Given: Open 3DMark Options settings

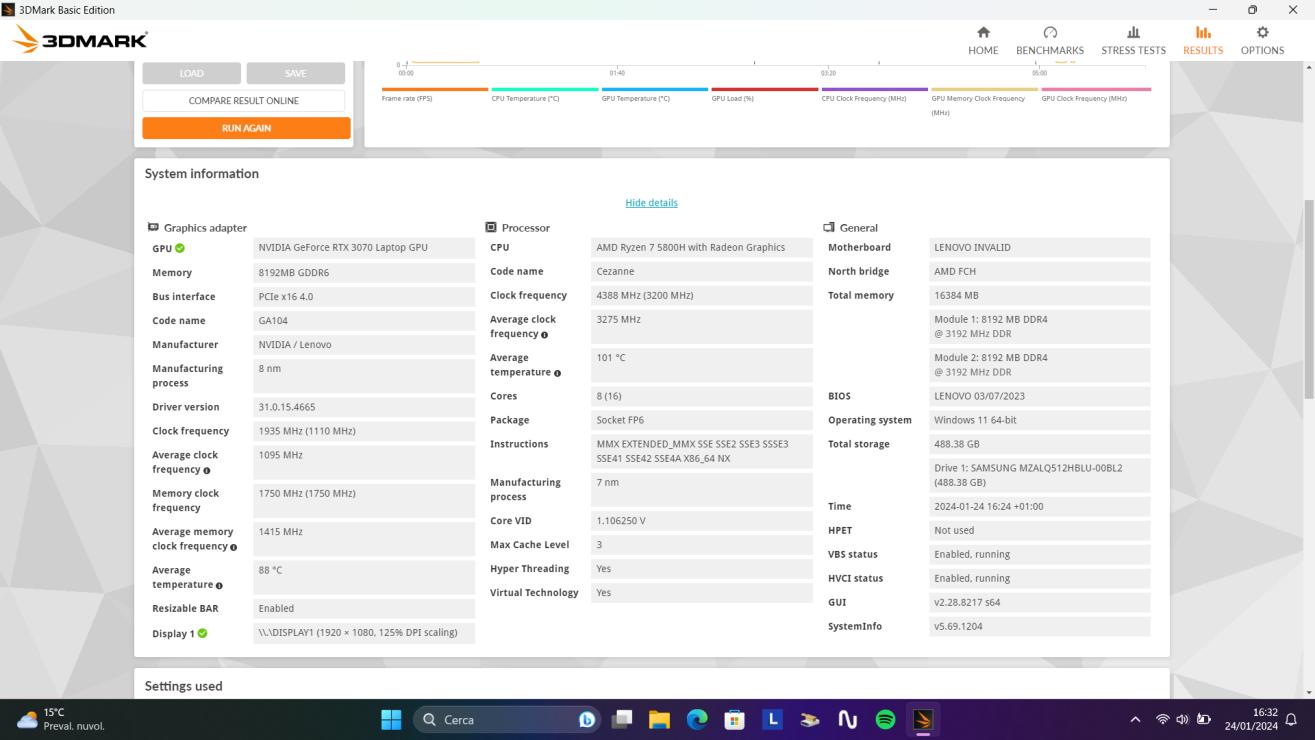Looking at the screenshot, I should pyautogui.click(x=1263, y=40).
